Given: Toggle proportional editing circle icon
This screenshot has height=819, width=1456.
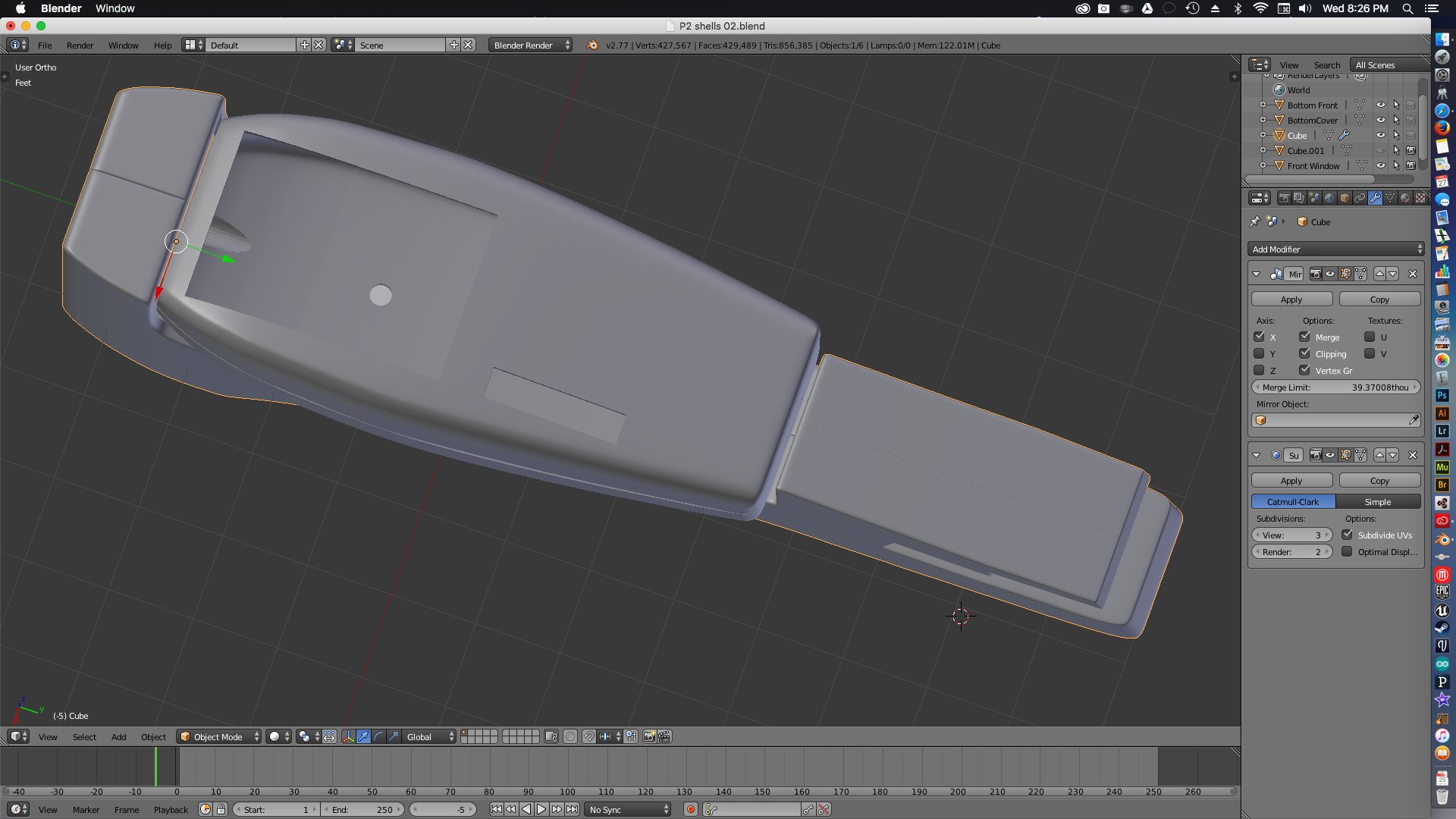Looking at the screenshot, I should click(x=570, y=736).
